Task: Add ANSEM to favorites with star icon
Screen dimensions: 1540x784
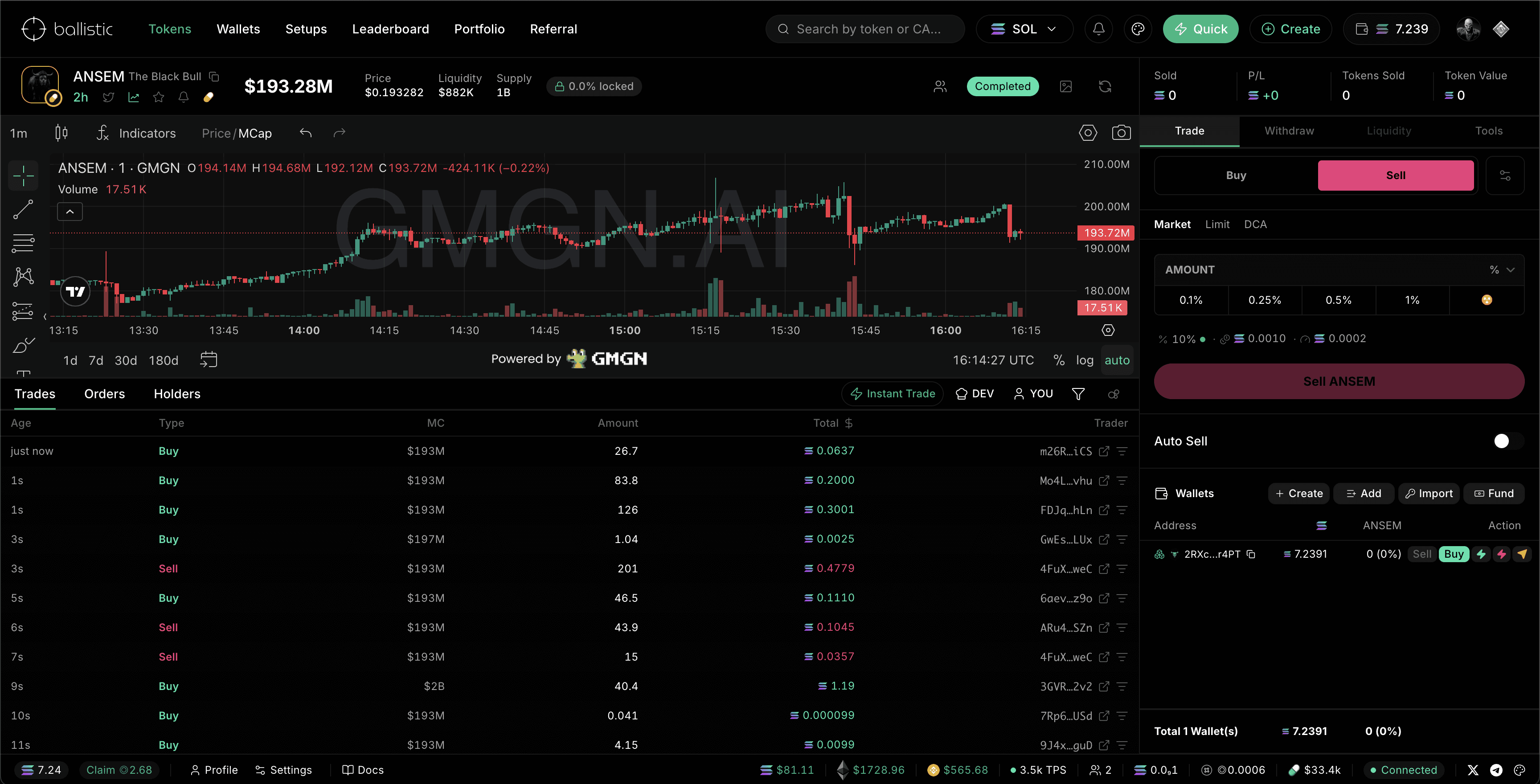Action: point(159,97)
